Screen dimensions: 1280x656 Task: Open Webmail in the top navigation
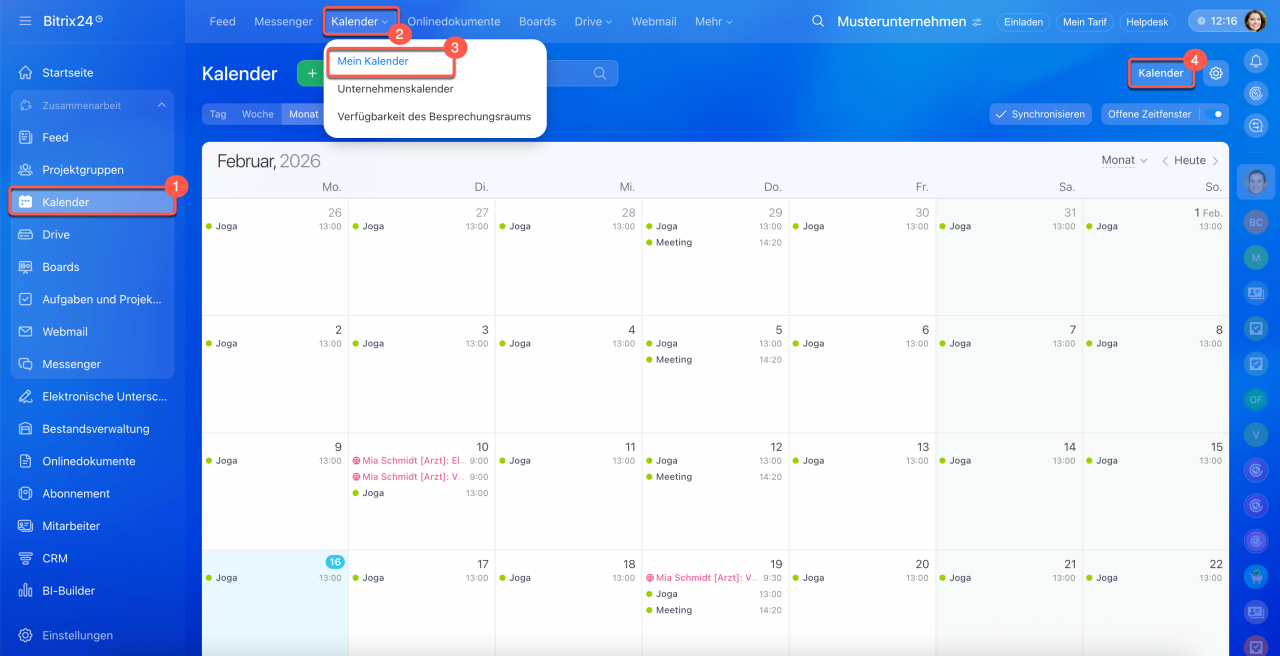(654, 21)
